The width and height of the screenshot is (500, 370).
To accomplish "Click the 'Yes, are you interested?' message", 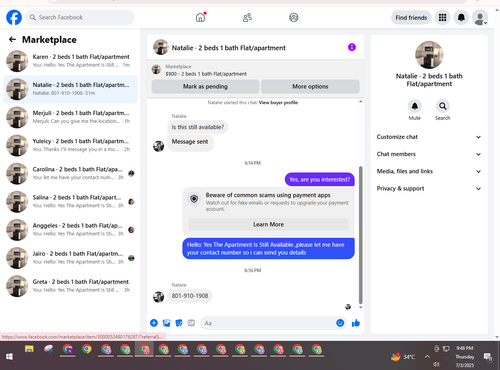I will [320, 180].
